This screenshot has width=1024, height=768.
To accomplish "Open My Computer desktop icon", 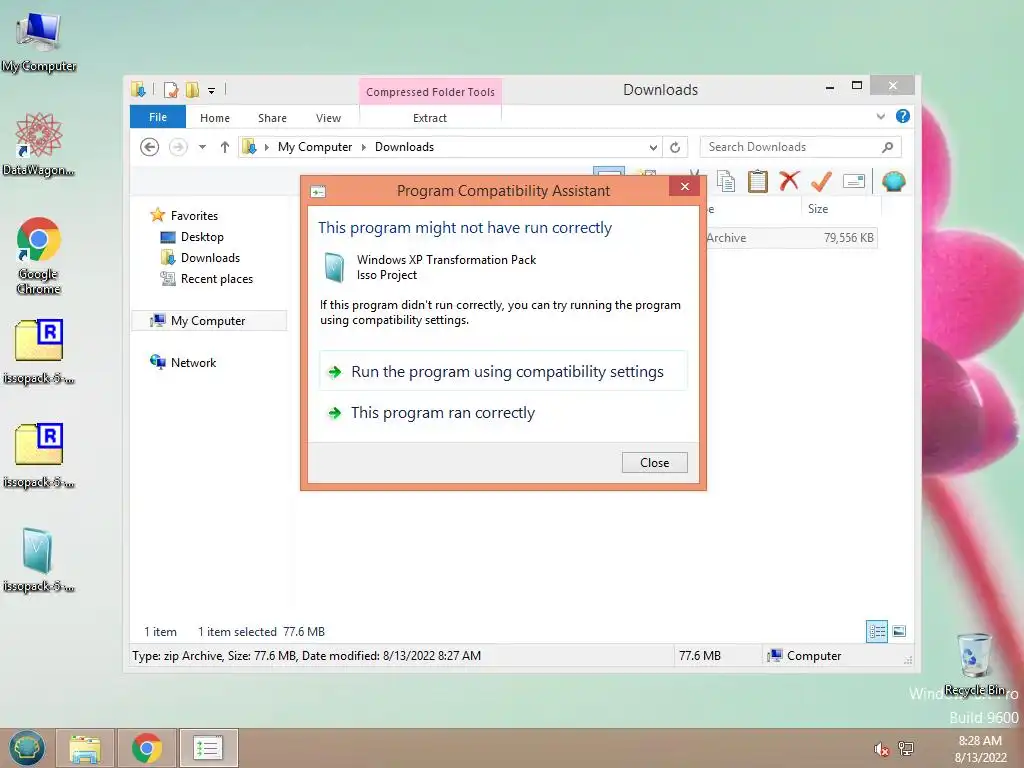I will click(x=39, y=40).
